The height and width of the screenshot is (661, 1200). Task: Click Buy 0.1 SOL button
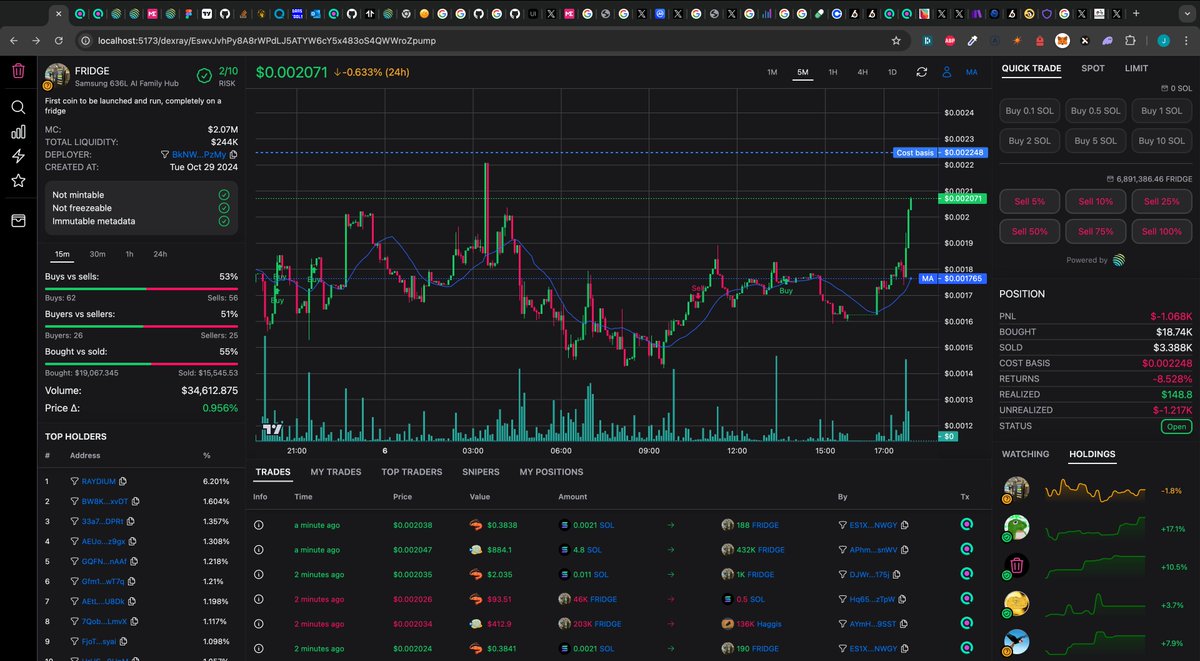pyautogui.click(x=1030, y=111)
